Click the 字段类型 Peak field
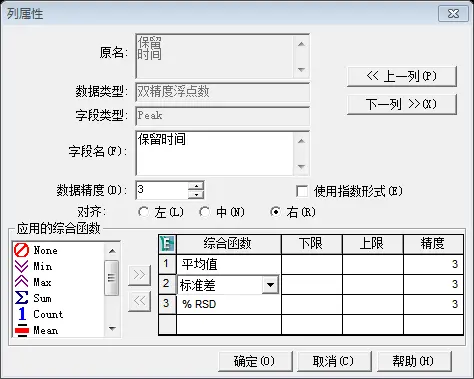This screenshot has width=474, height=379. pyautogui.click(x=223, y=116)
